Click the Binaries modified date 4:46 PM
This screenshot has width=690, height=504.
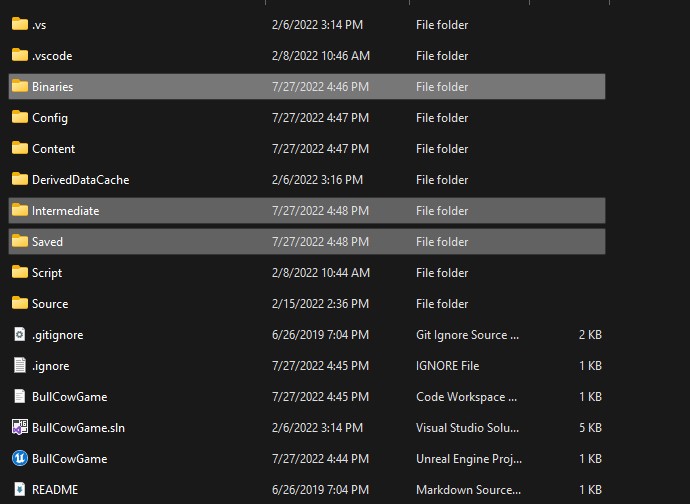(x=318, y=86)
